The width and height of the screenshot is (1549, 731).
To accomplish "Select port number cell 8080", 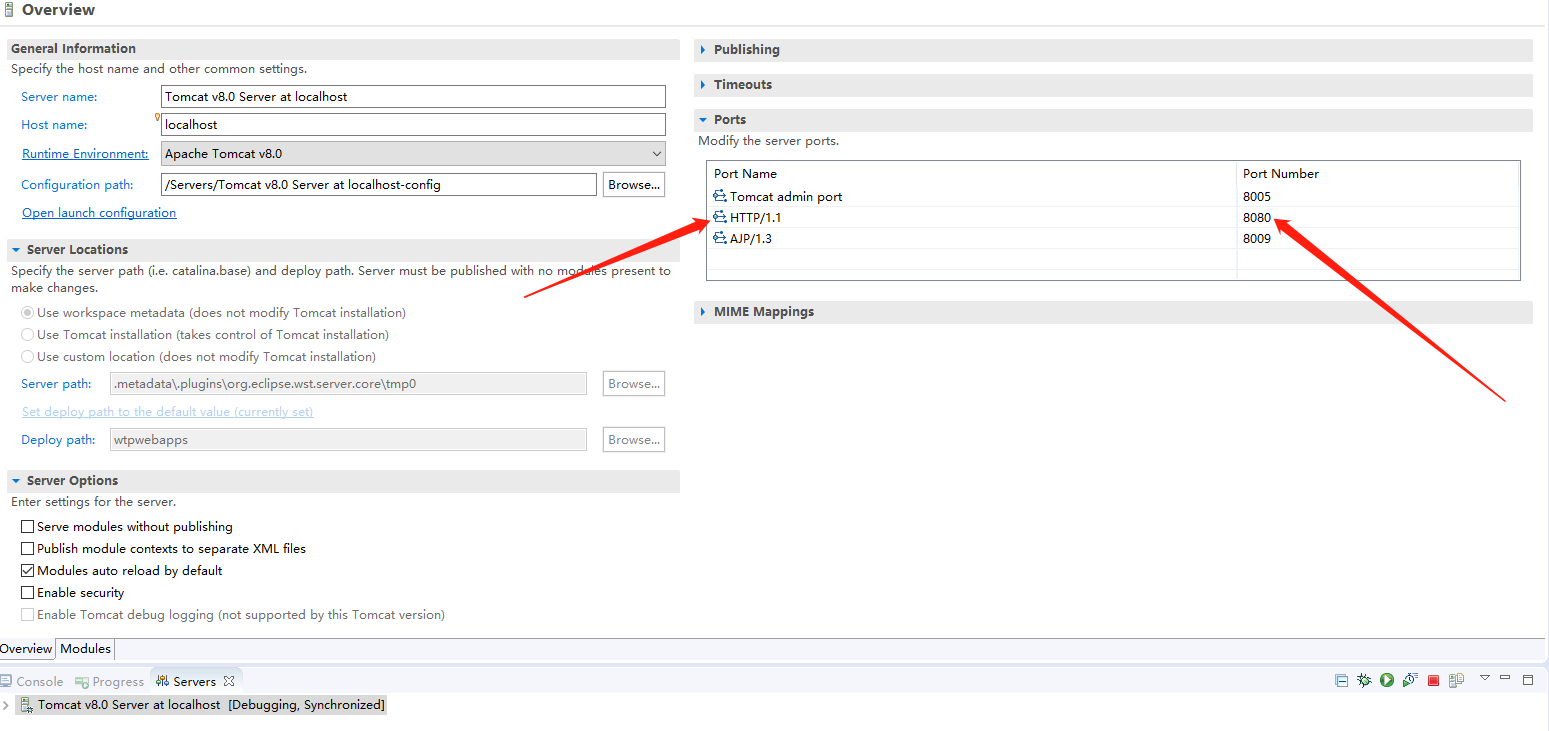I will tap(1257, 218).
